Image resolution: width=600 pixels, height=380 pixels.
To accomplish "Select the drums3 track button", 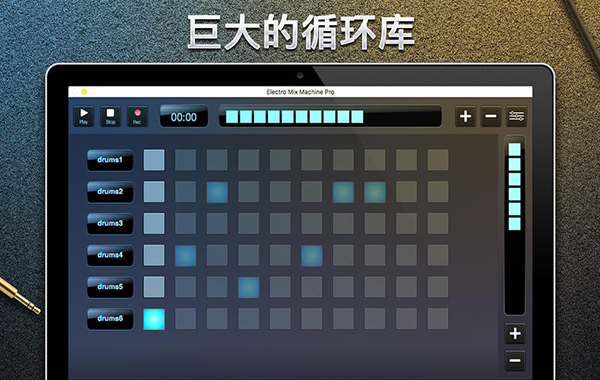I will pyautogui.click(x=110, y=223).
